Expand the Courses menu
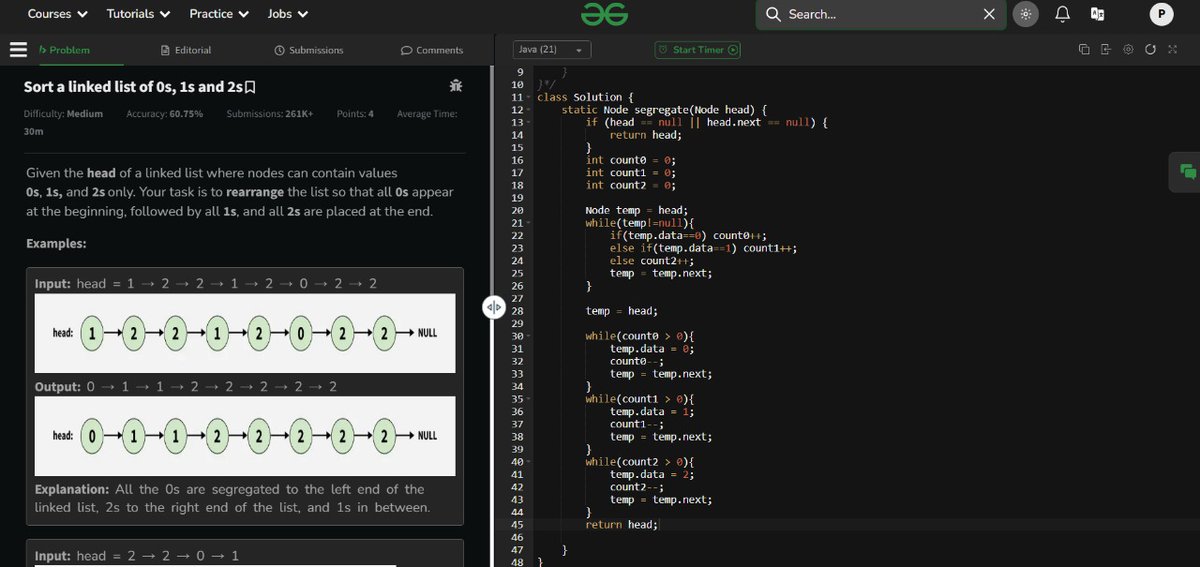The image size is (1200, 567). 57,14
